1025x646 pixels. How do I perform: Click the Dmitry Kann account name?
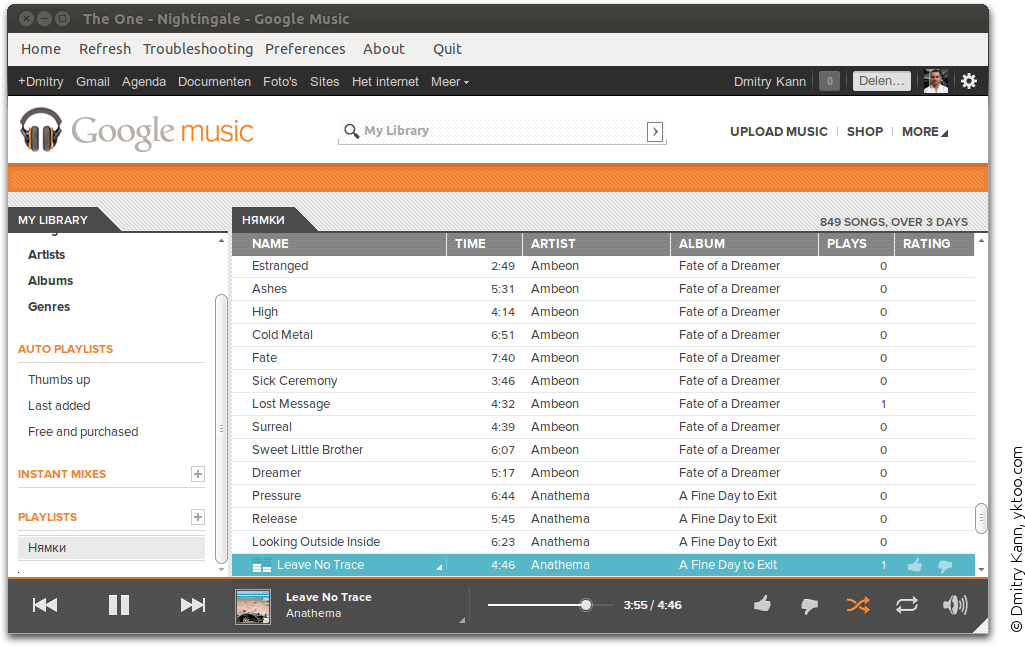click(x=769, y=82)
